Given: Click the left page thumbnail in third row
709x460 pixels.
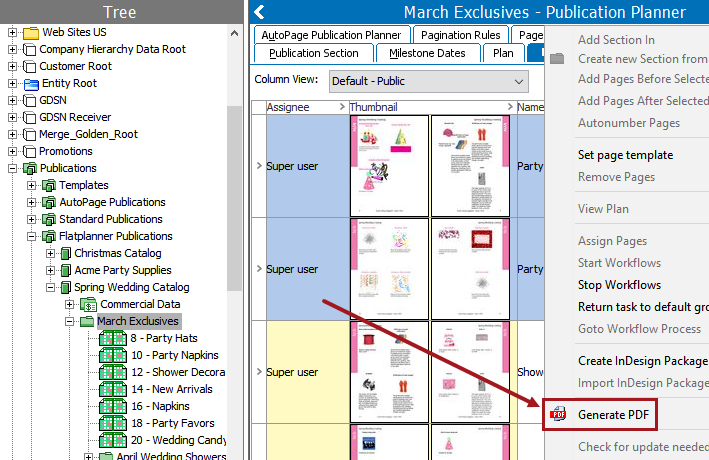Looking at the screenshot, I should [389, 372].
